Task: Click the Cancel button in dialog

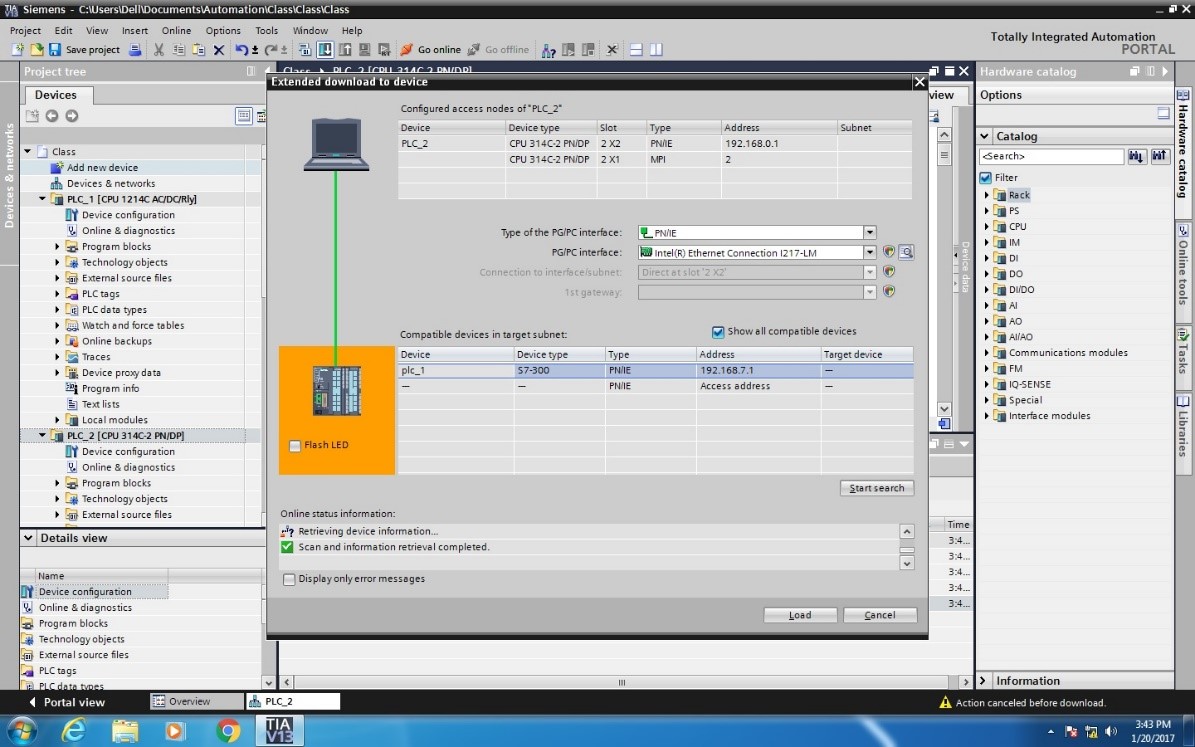Action: pyautogui.click(x=879, y=615)
